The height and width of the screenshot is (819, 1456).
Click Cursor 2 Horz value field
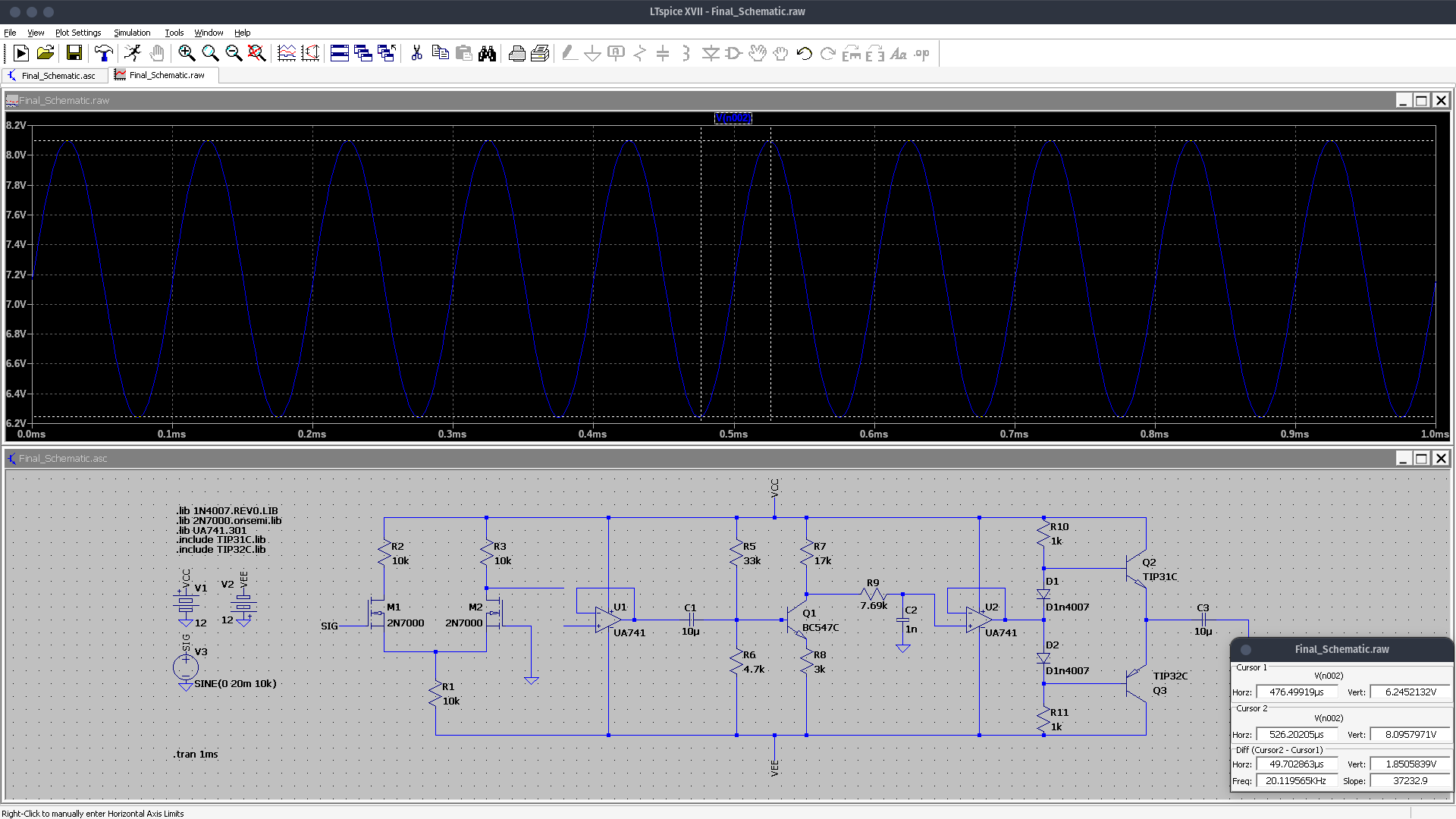pyautogui.click(x=1297, y=734)
